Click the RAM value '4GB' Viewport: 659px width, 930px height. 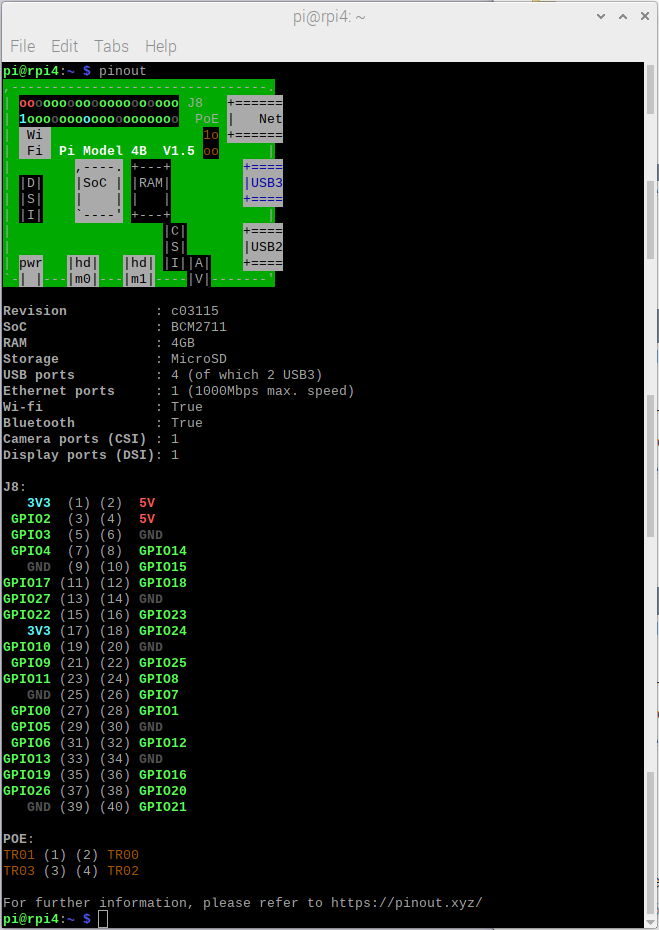tap(183, 343)
